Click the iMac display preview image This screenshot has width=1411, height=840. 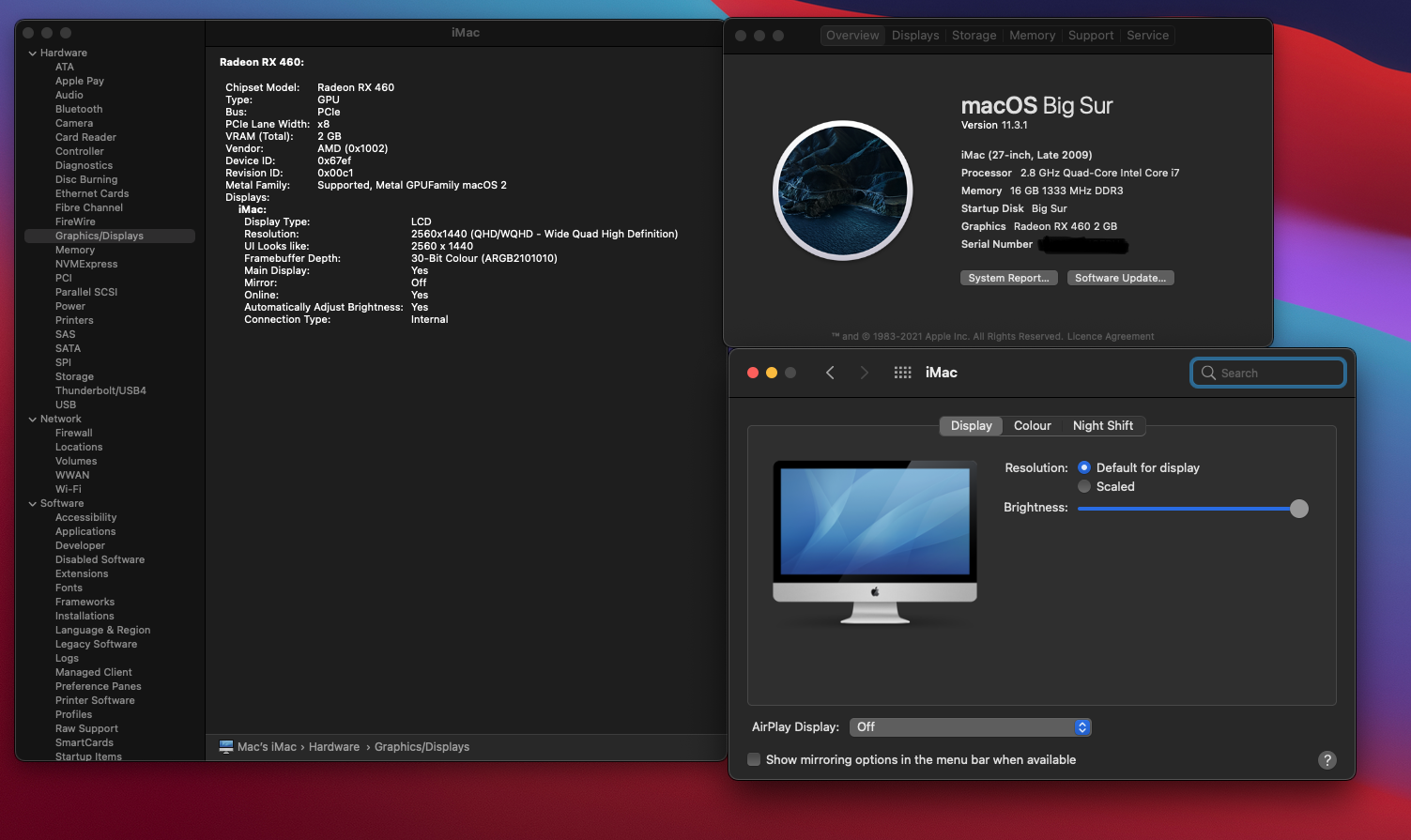tap(875, 542)
